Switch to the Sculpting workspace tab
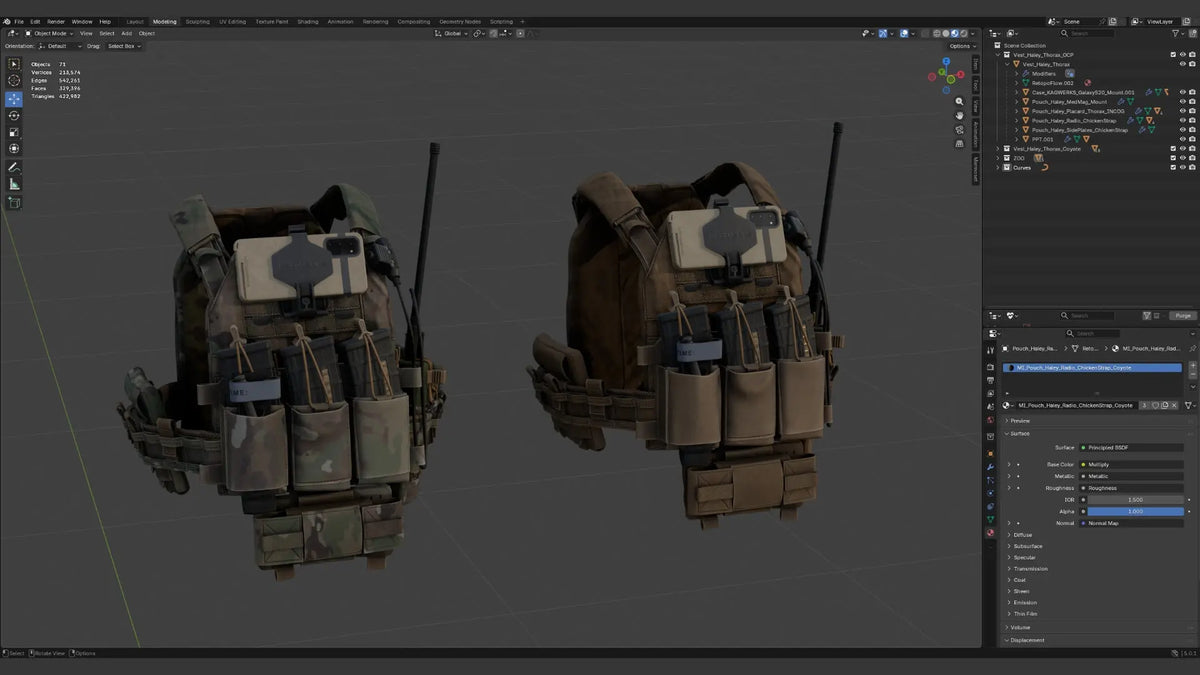This screenshot has height=675, width=1200. 198,21
